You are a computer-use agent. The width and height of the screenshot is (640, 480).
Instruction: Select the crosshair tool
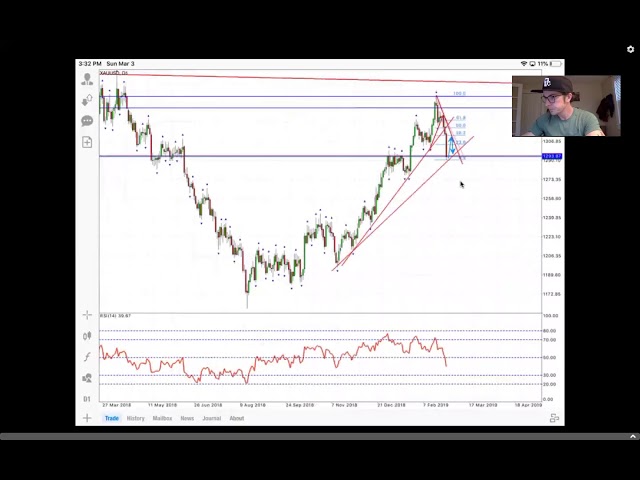(87, 315)
